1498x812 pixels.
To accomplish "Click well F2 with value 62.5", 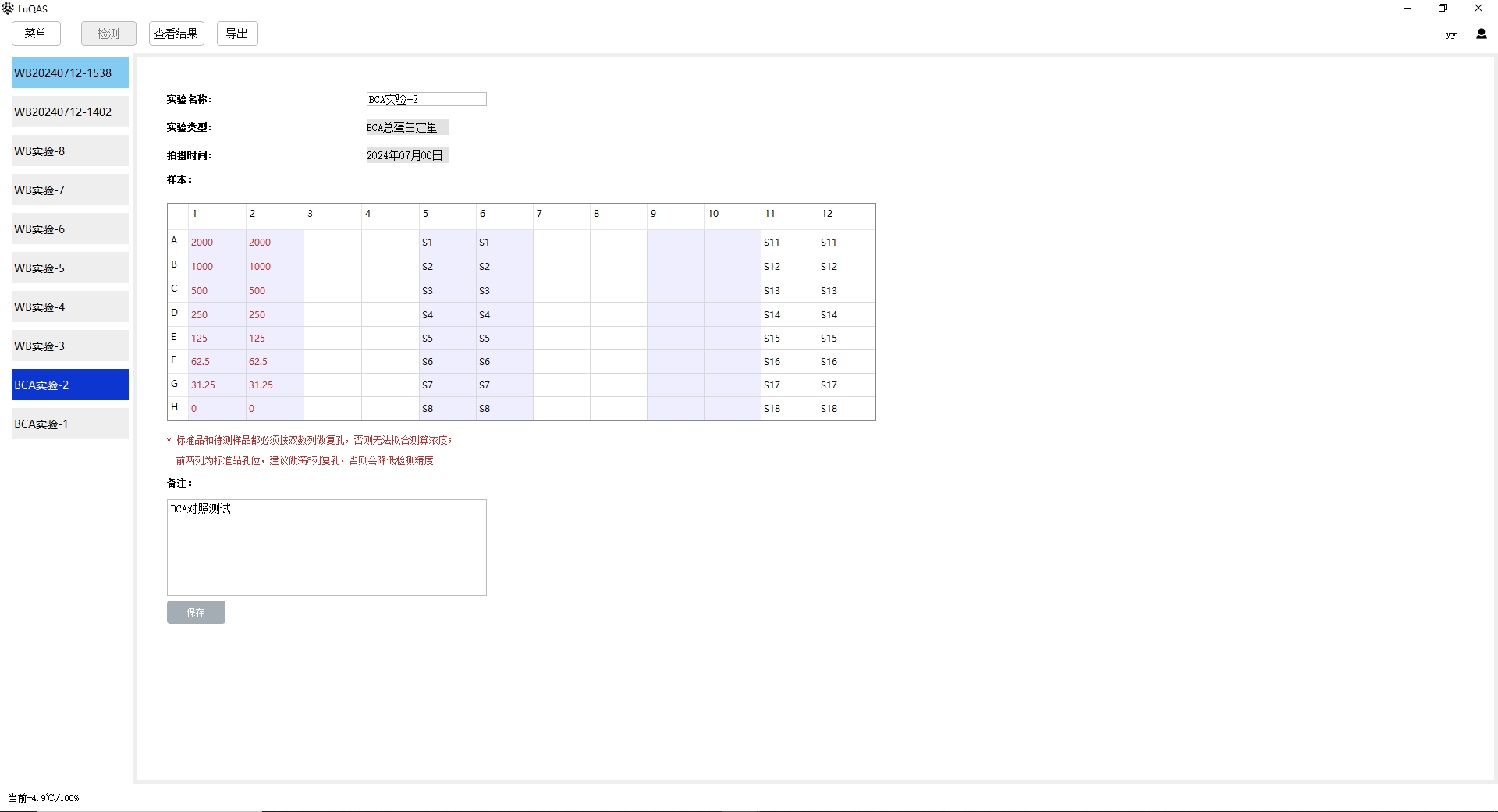I will click(275, 361).
